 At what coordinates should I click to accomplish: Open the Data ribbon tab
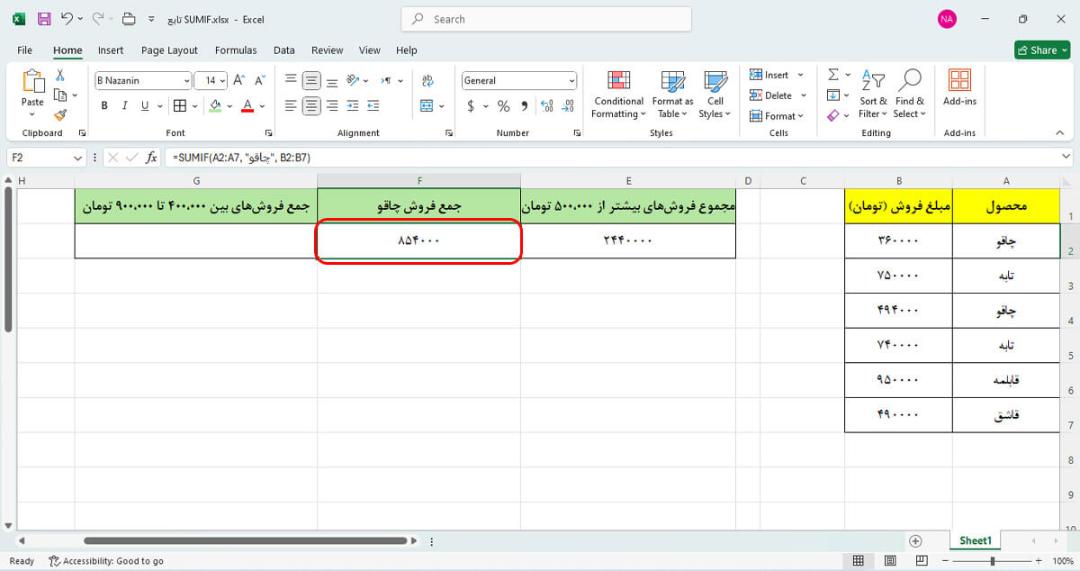284,50
